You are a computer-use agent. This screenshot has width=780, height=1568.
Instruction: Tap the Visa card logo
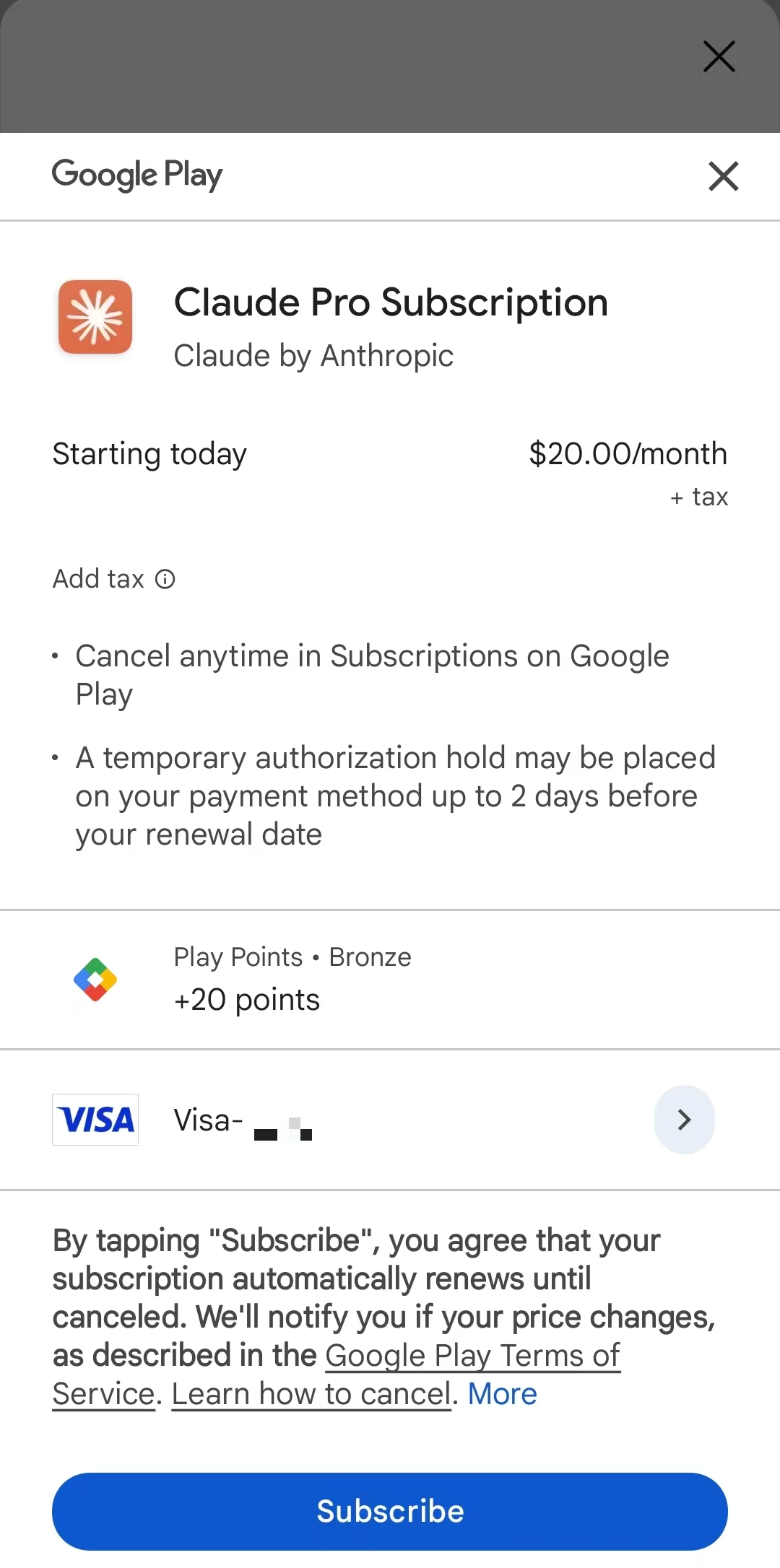click(95, 1120)
